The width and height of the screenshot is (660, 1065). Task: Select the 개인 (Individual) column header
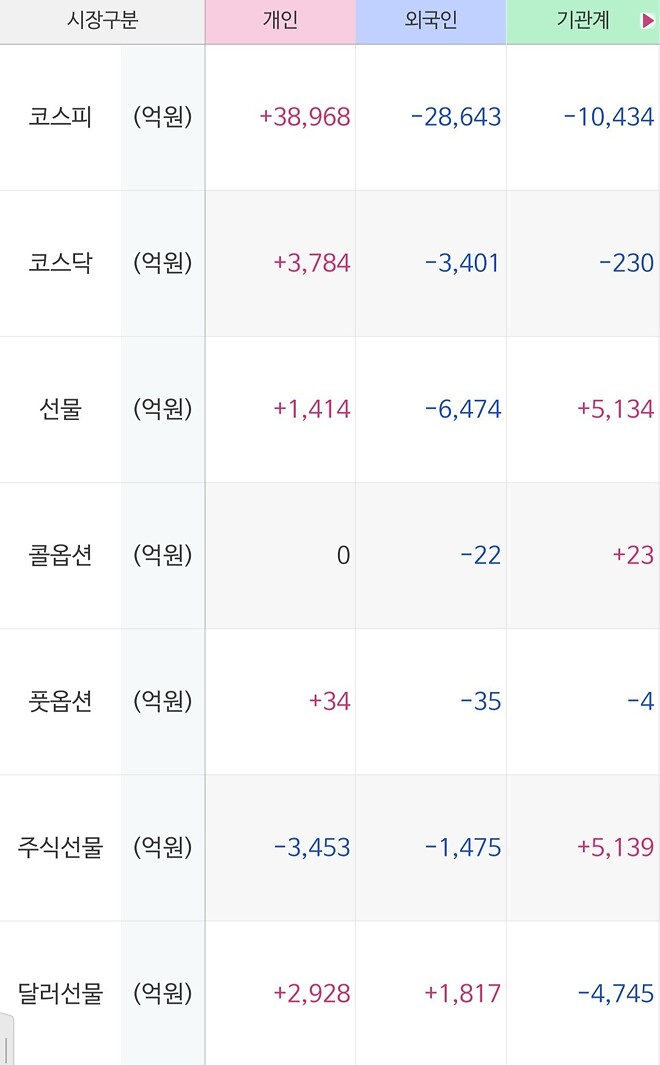[280, 19]
